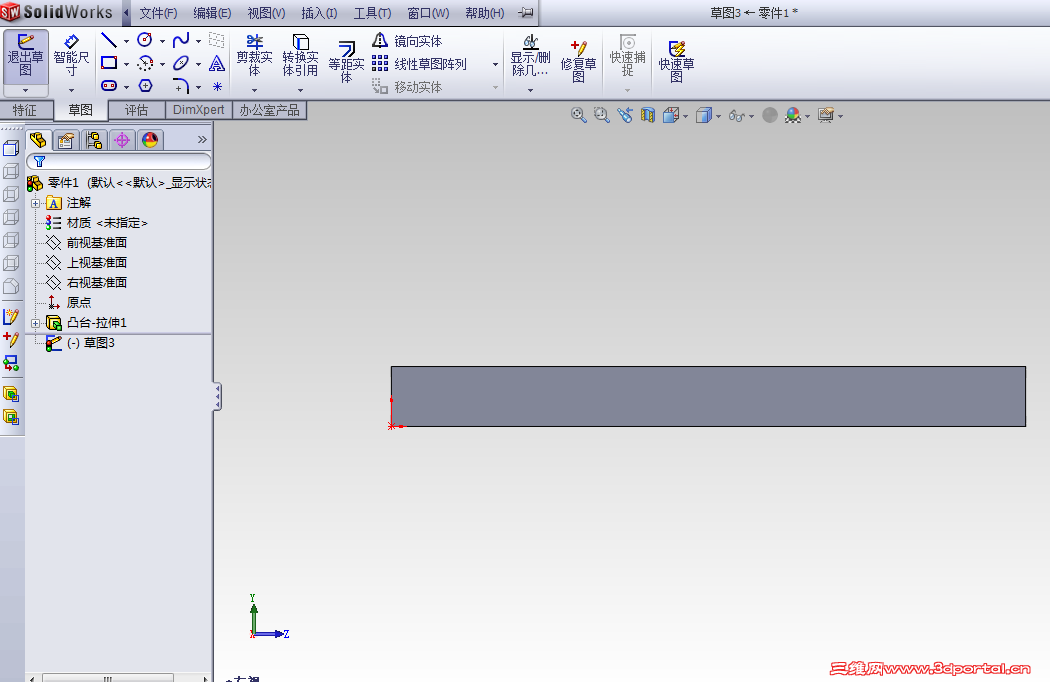Open the 编辑(E) menu
The width and height of the screenshot is (1050, 682).
212,13
